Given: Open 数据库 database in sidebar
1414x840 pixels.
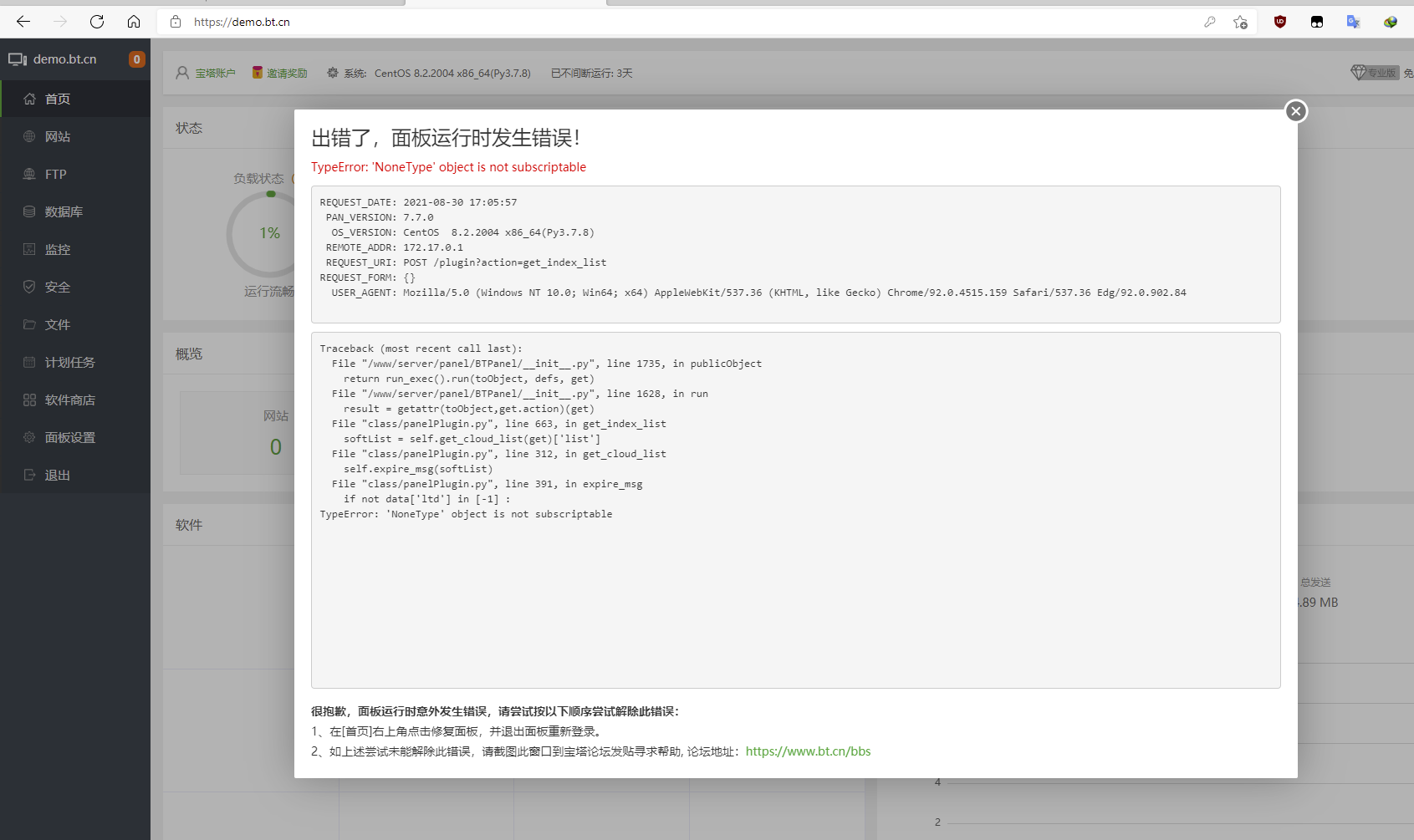Looking at the screenshot, I should pos(75,211).
